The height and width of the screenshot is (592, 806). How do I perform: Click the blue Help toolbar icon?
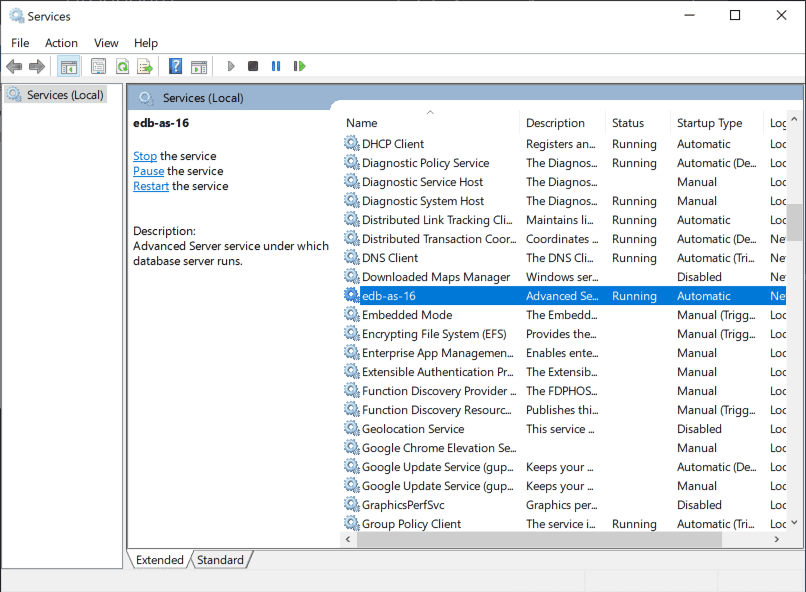coord(175,66)
